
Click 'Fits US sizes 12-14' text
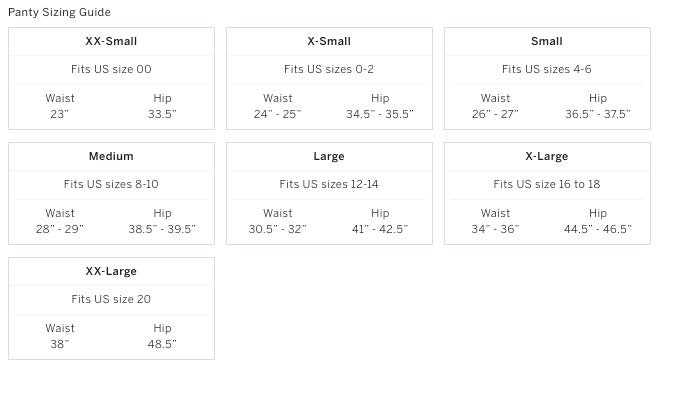point(329,184)
